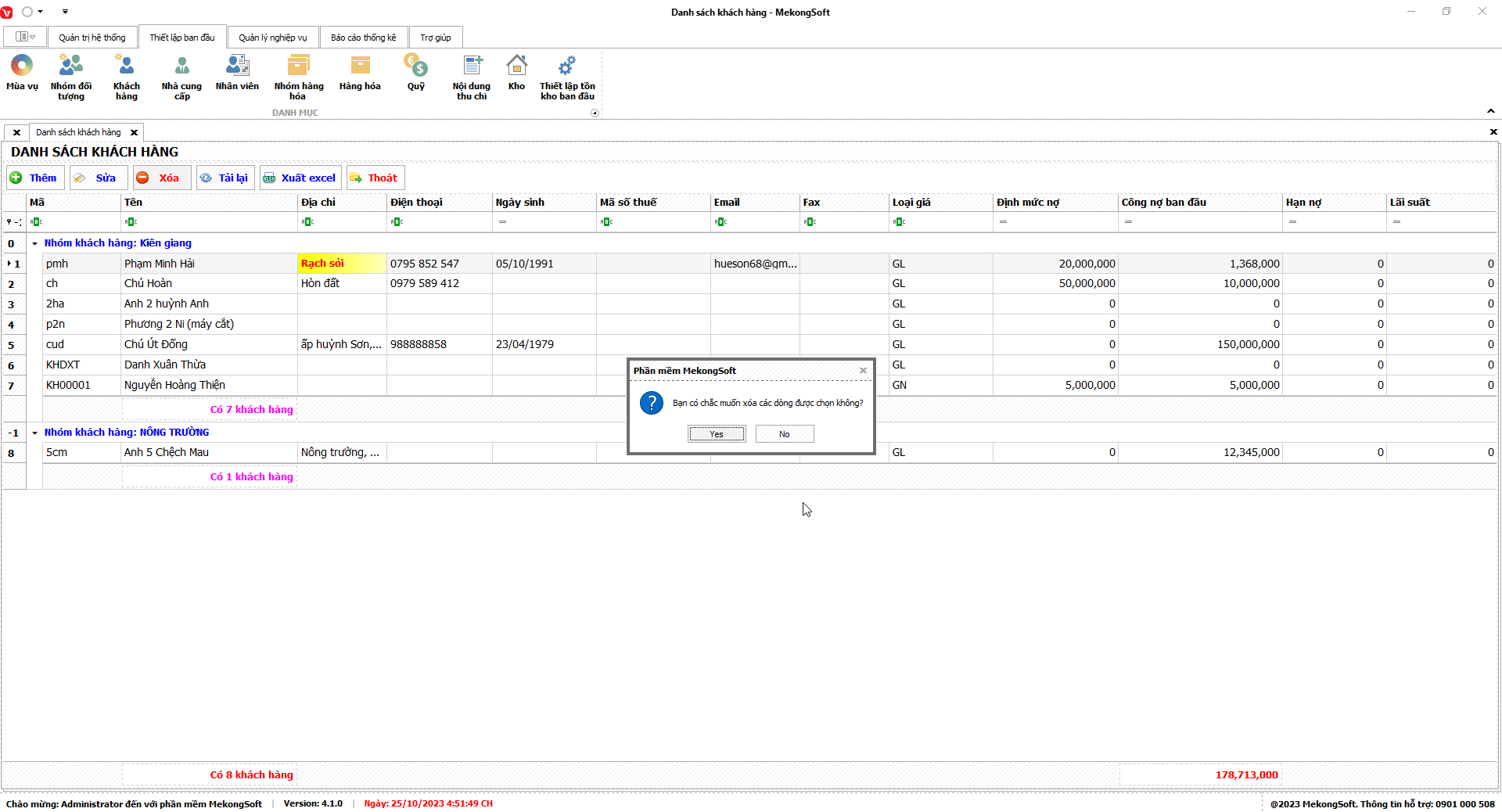Collapse the Kiên giang customer group
This screenshot has width=1502, height=812.
(x=34, y=244)
